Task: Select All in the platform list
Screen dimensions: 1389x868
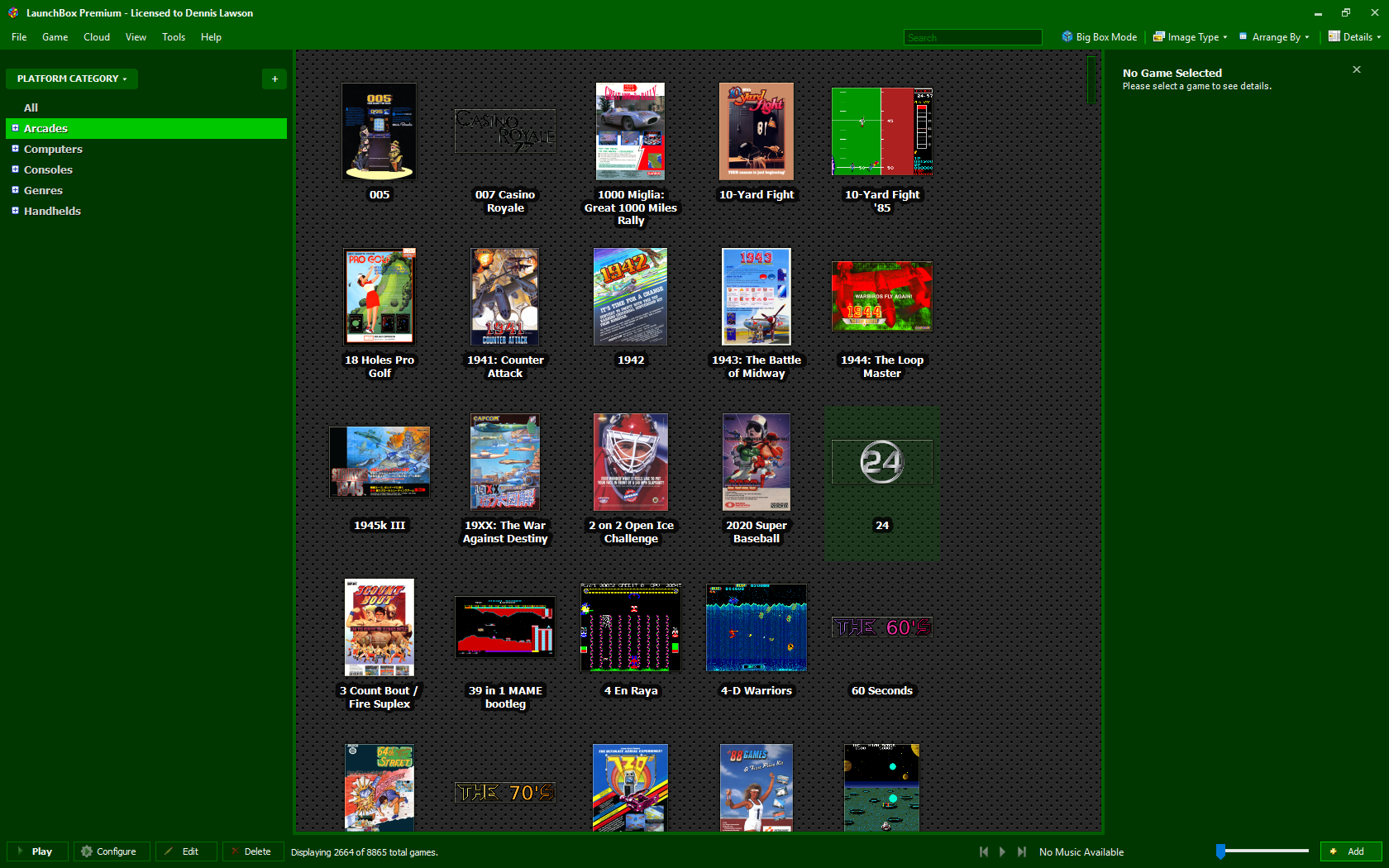Action: point(31,107)
